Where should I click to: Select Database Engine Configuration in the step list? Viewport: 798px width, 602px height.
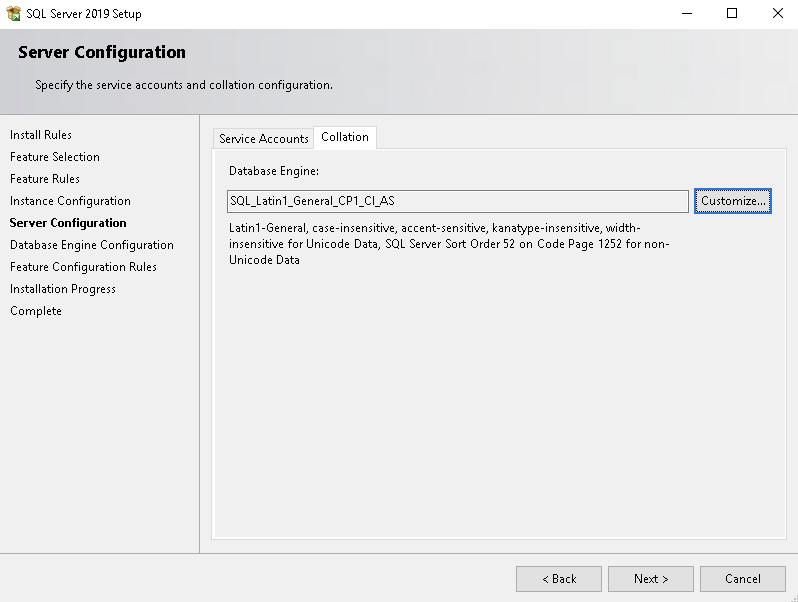tap(92, 245)
